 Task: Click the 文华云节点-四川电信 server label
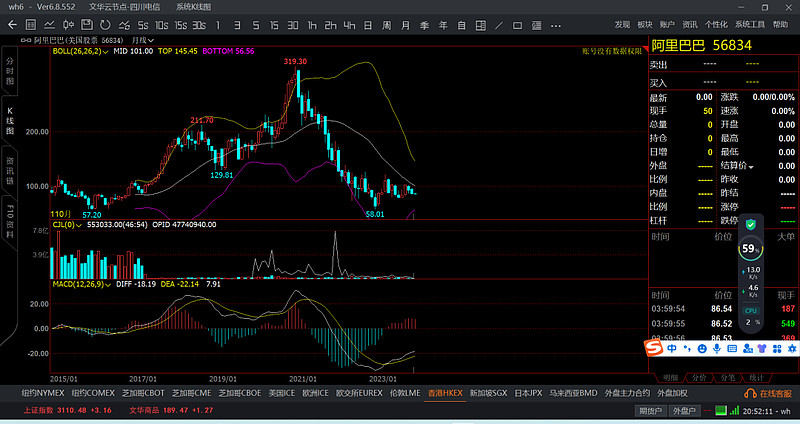124,7
